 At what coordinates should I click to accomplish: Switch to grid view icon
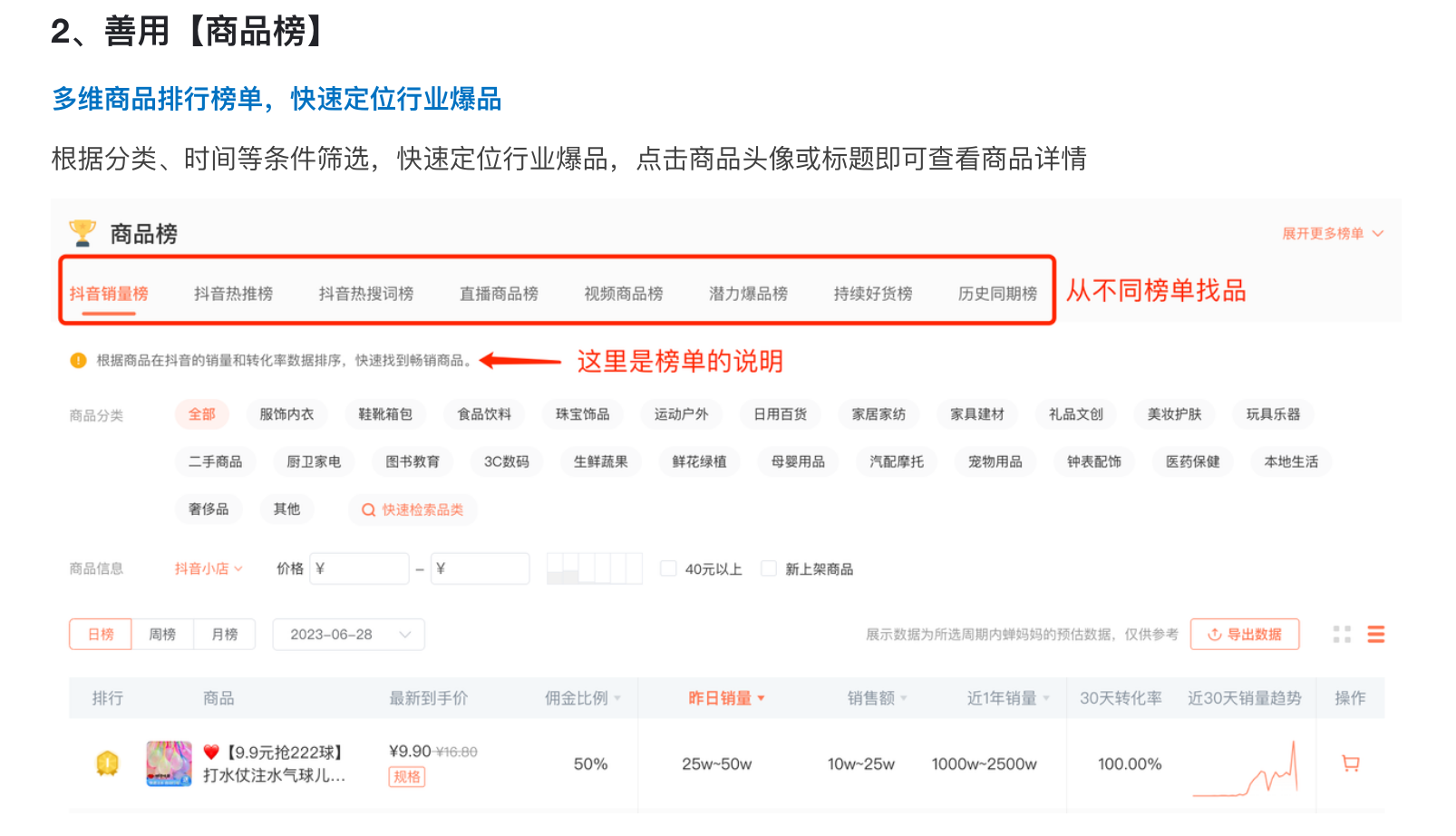click(1342, 635)
